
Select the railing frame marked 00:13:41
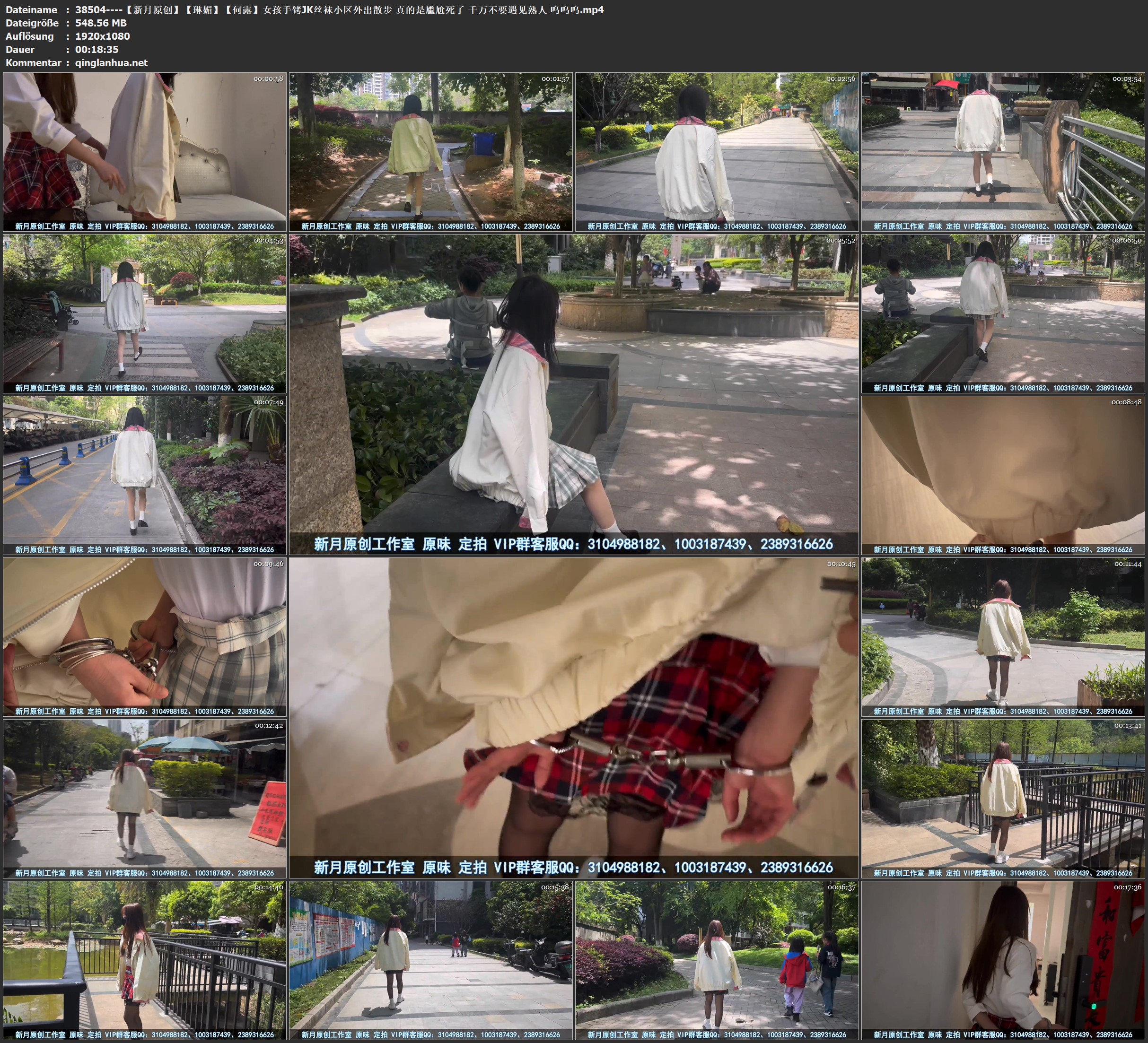(1003, 798)
